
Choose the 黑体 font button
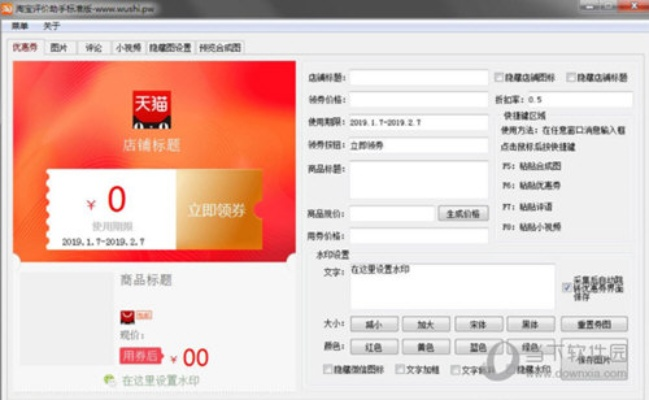click(x=531, y=324)
